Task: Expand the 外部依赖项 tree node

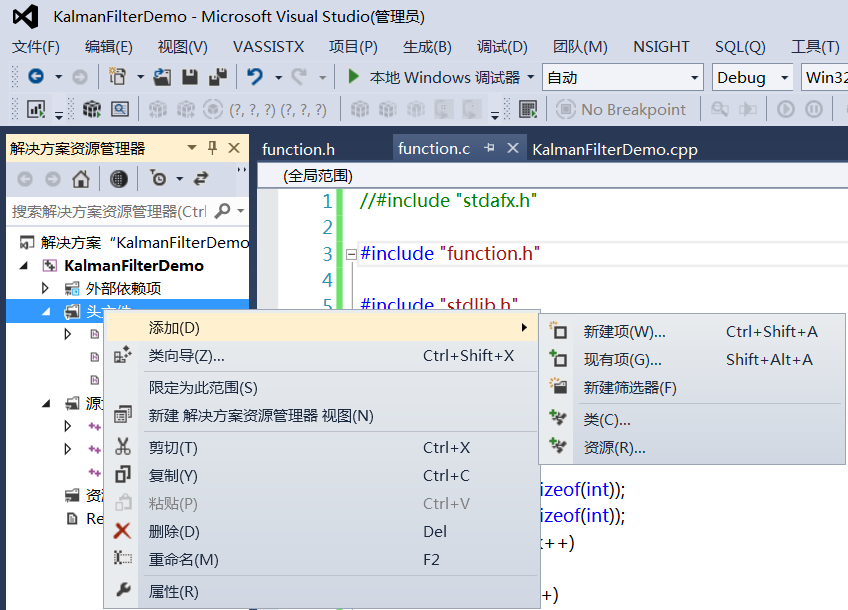Action: pos(45,288)
